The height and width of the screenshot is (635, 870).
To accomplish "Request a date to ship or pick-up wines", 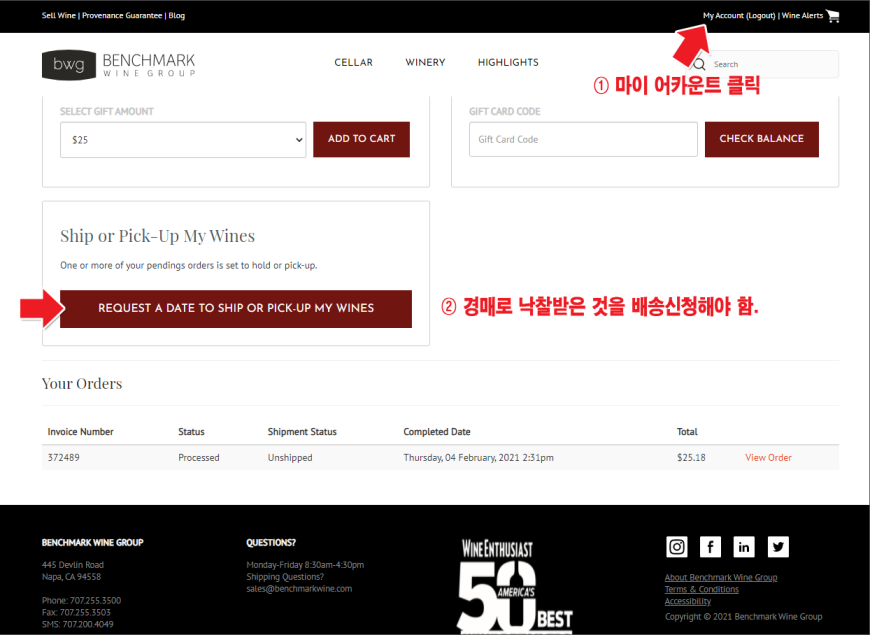I will pyautogui.click(x=236, y=309).
